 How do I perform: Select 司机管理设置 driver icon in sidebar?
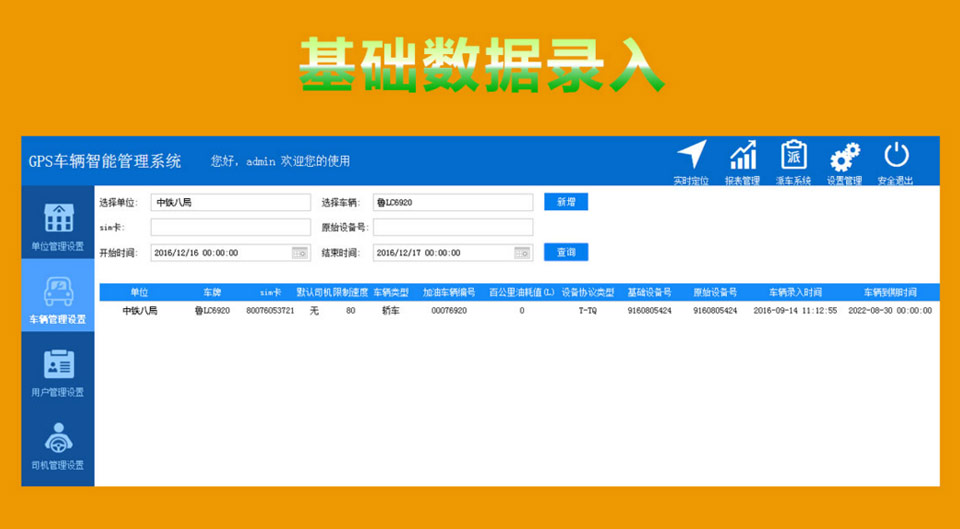58,437
